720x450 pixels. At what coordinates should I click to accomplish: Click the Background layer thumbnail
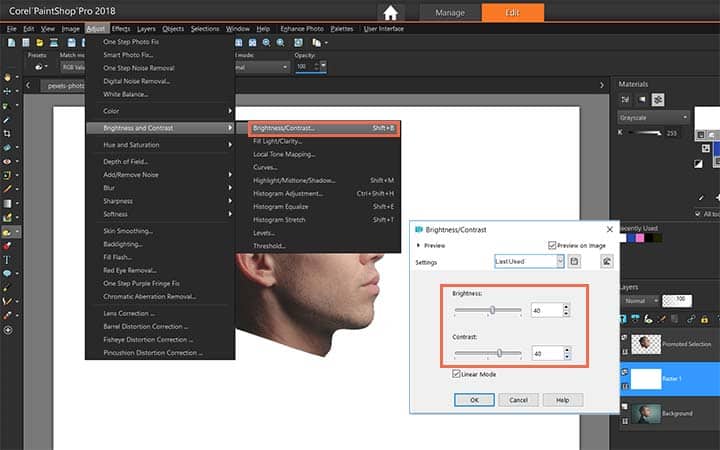tap(646, 413)
